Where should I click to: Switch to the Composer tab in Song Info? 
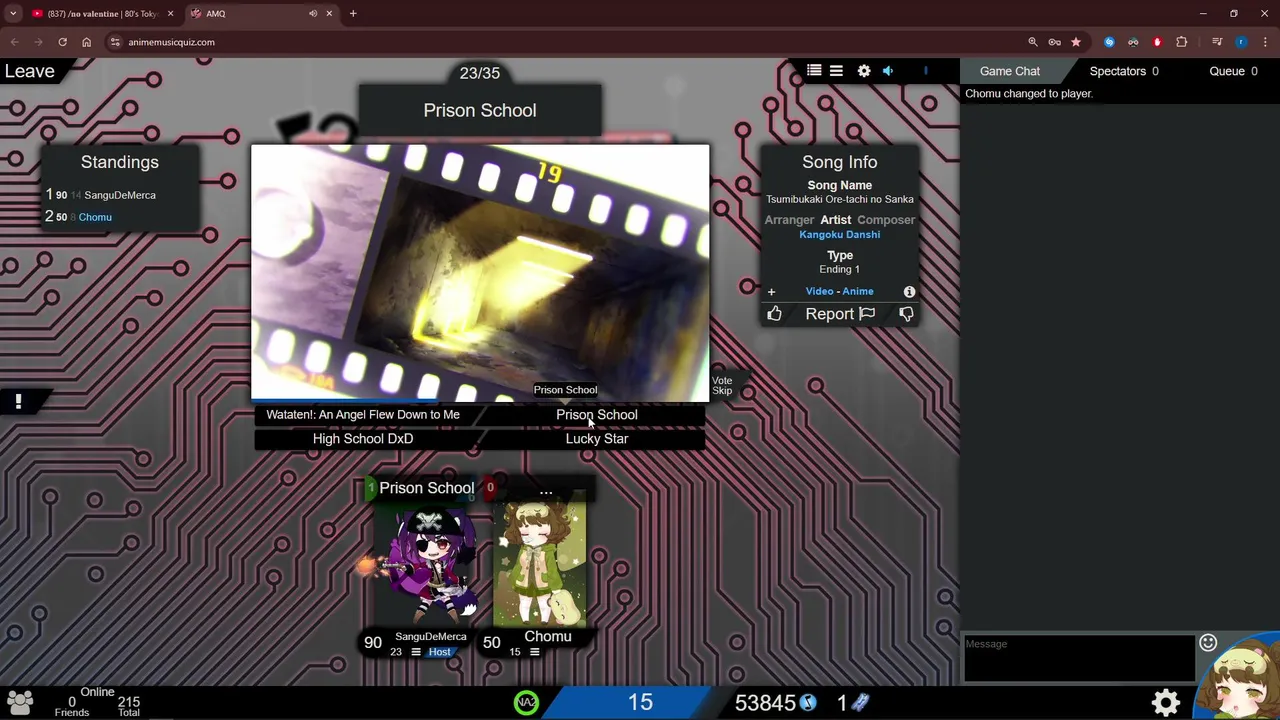click(x=886, y=220)
